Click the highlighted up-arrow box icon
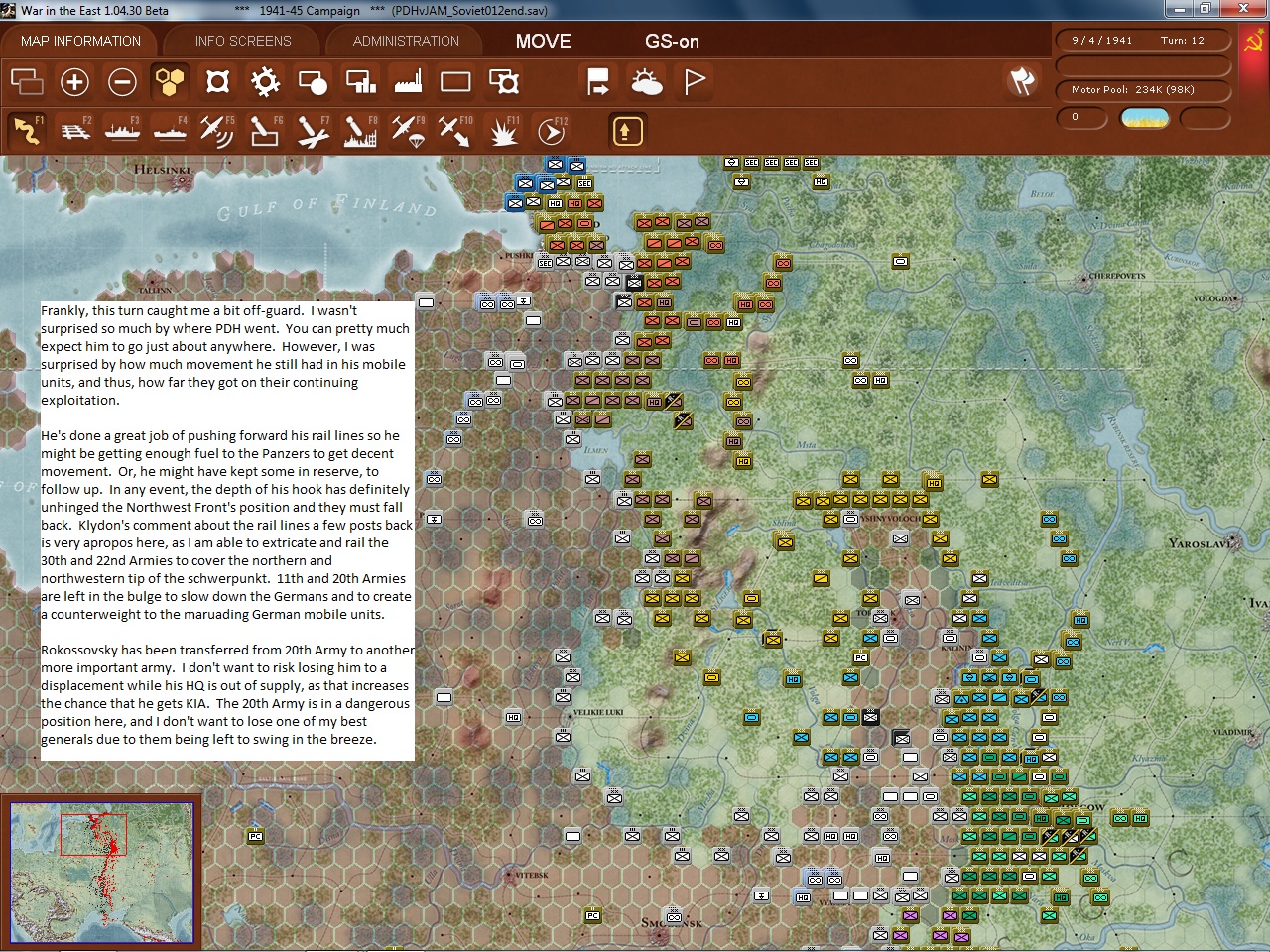This screenshot has height=952, width=1270. 627,130
